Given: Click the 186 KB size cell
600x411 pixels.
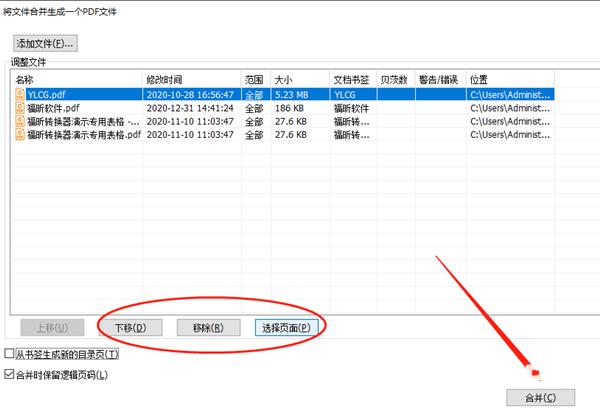Looking at the screenshot, I should [x=289, y=108].
